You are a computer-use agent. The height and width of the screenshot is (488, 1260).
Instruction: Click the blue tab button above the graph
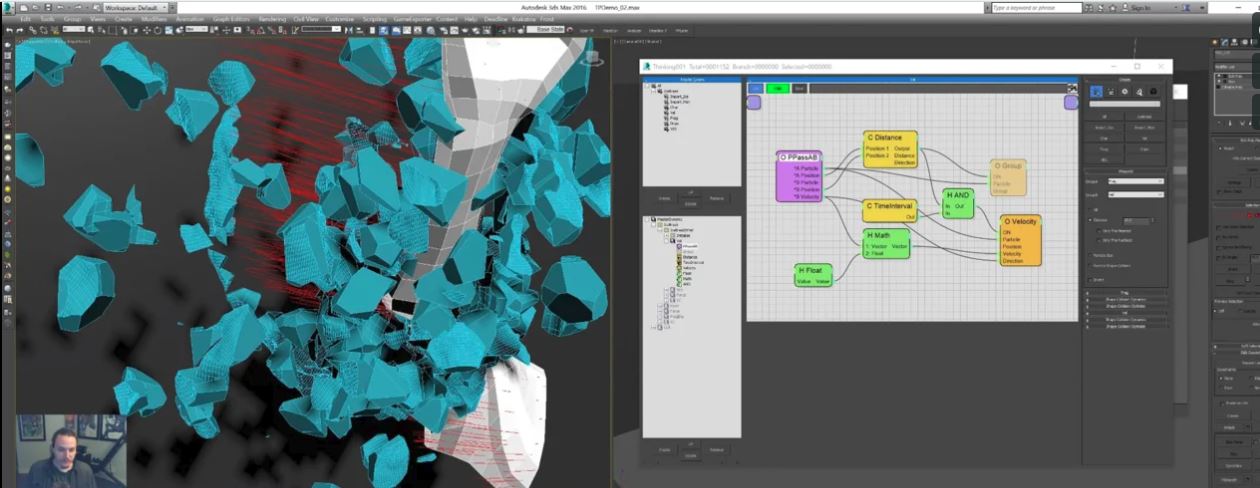(756, 88)
